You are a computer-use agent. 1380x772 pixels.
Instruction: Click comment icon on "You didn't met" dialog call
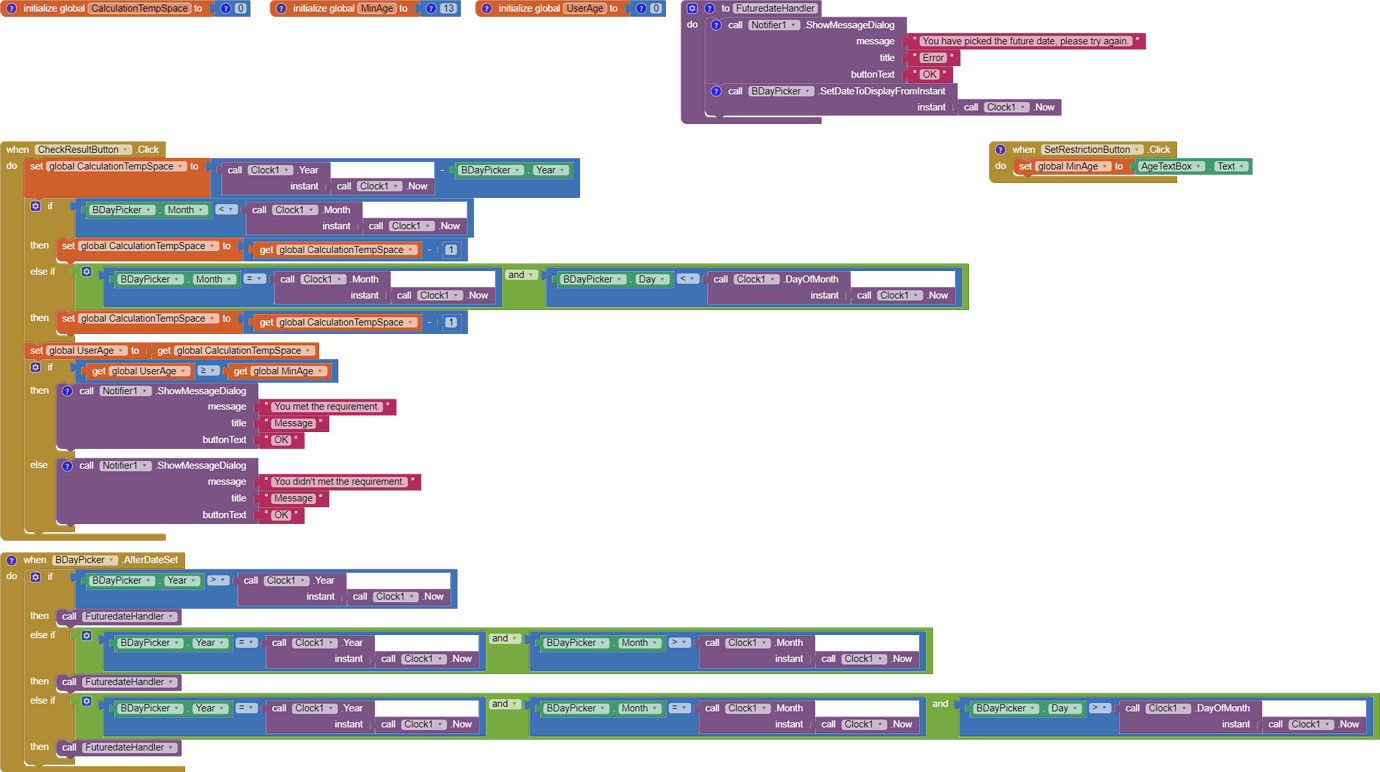(67, 465)
